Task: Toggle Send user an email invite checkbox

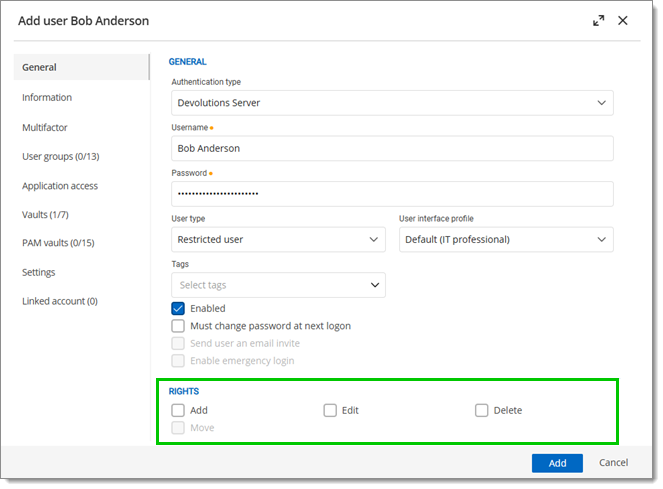Action: click(178, 343)
